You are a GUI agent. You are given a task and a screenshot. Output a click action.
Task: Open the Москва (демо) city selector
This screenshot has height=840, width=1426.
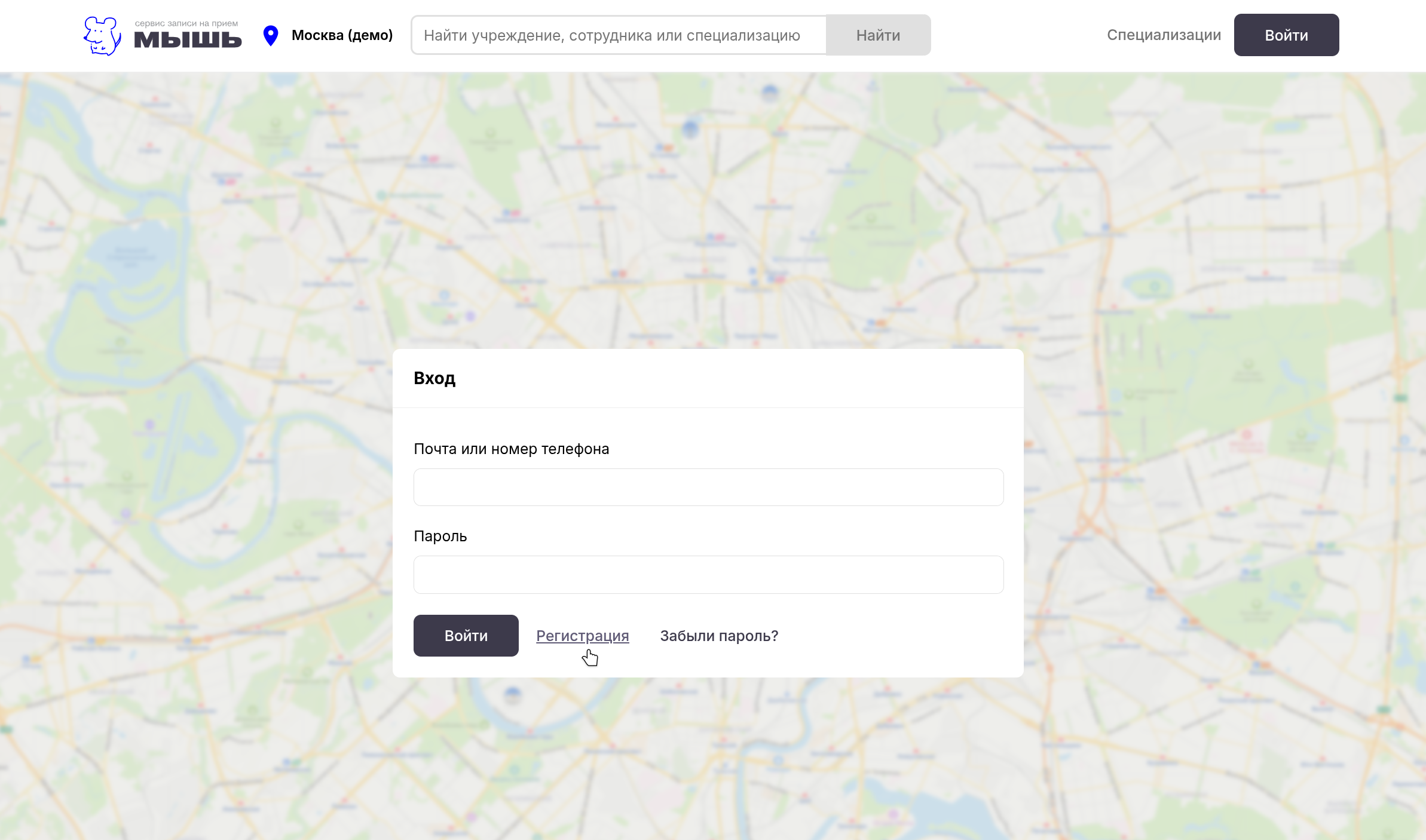pyautogui.click(x=342, y=35)
